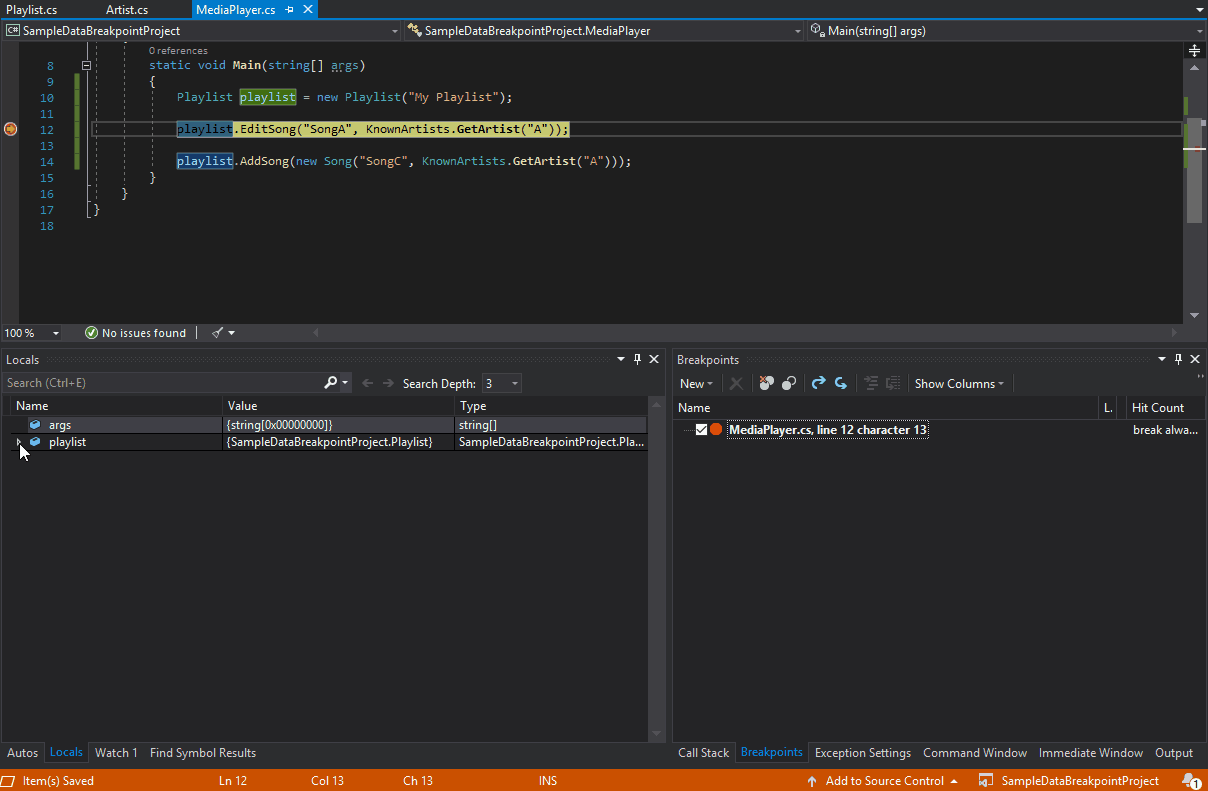This screenshot has width=1208, height=791.
Task: Click Add to Source Control
Action: (x=884, y=781)
